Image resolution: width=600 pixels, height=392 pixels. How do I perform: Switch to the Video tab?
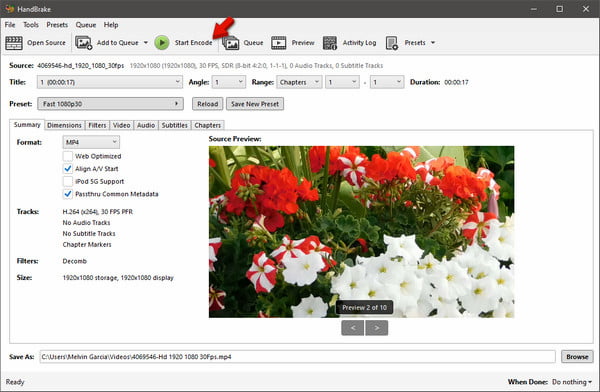[x=122, y=125]
